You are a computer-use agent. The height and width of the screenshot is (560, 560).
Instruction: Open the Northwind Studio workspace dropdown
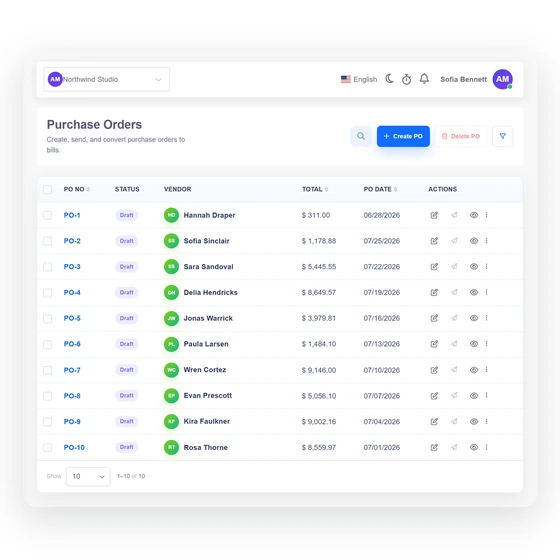pyautogui.click(x=106, y=79)
